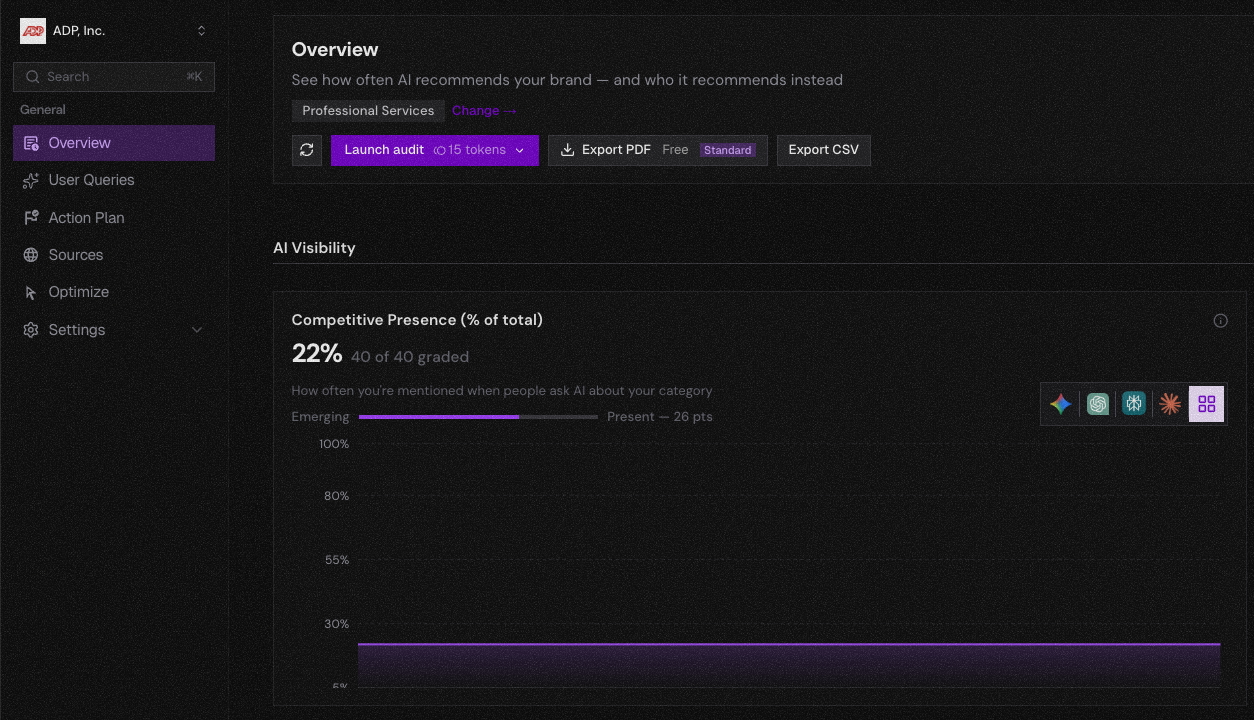Click the ADP company logo
The image size is (1254, 720).
pyautogui.click(x=33, y=31)
